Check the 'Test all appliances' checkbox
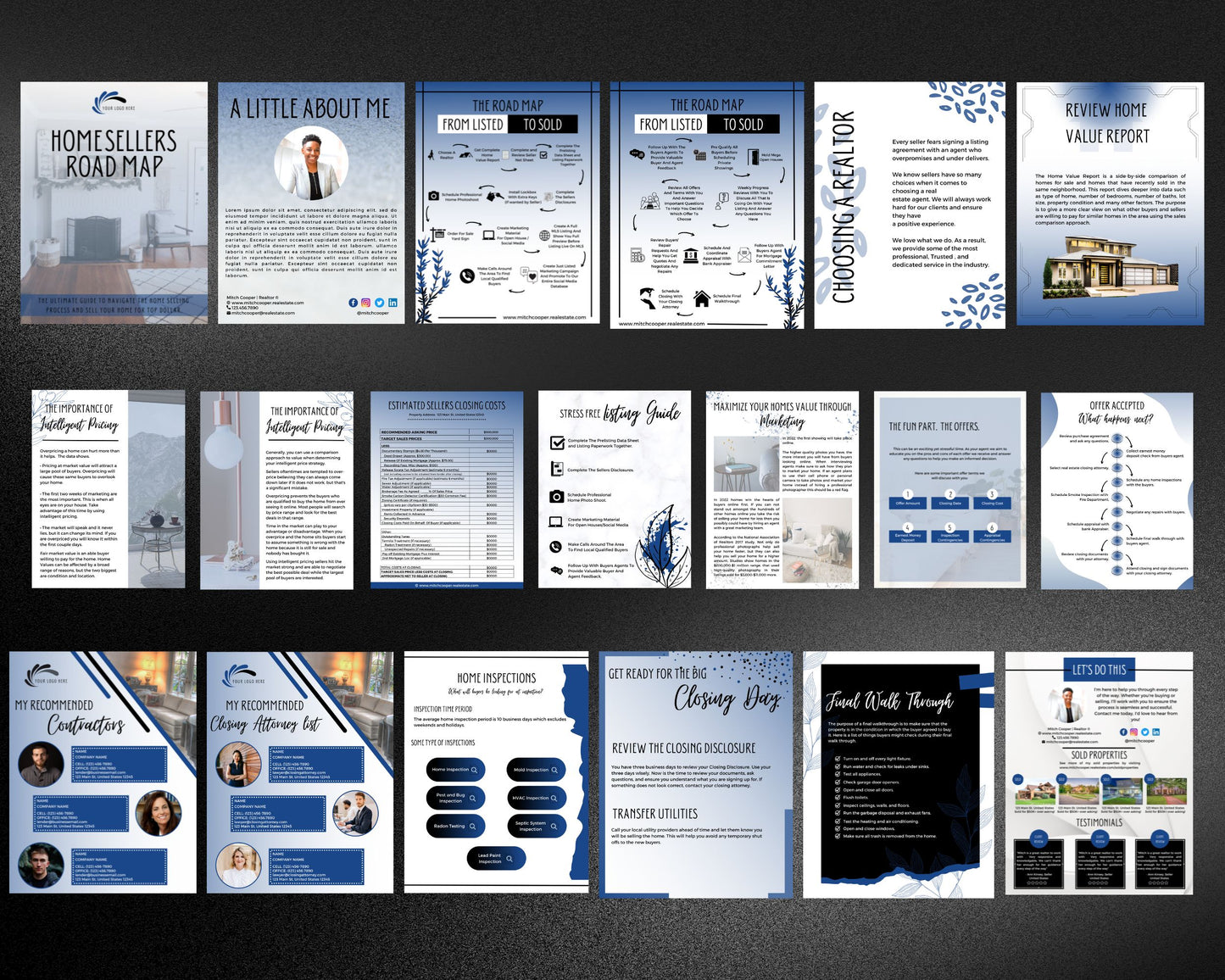Viewport: 1225px width, 980px height. (837, 774)
